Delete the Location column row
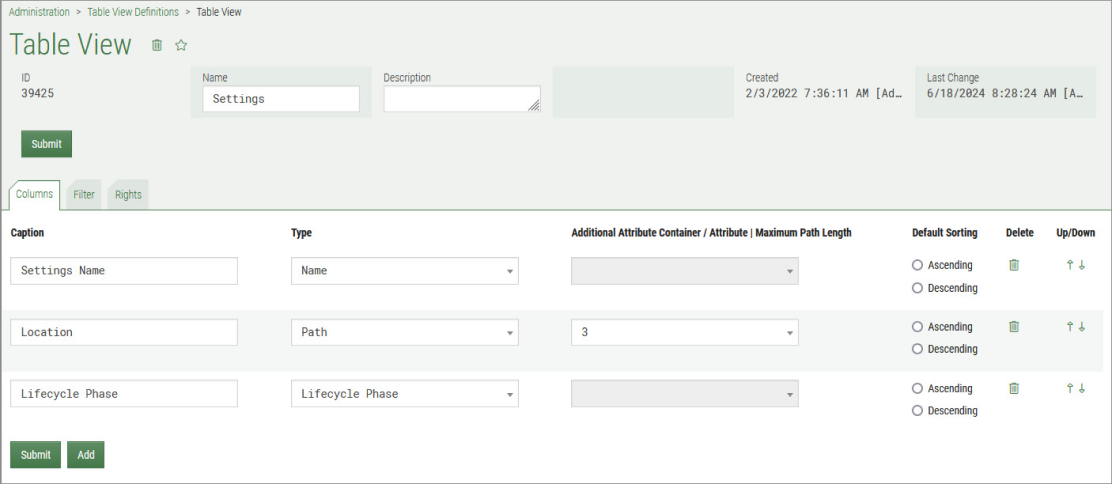The height and width of the screenshot is (484, 1112). click(1014, 327)
